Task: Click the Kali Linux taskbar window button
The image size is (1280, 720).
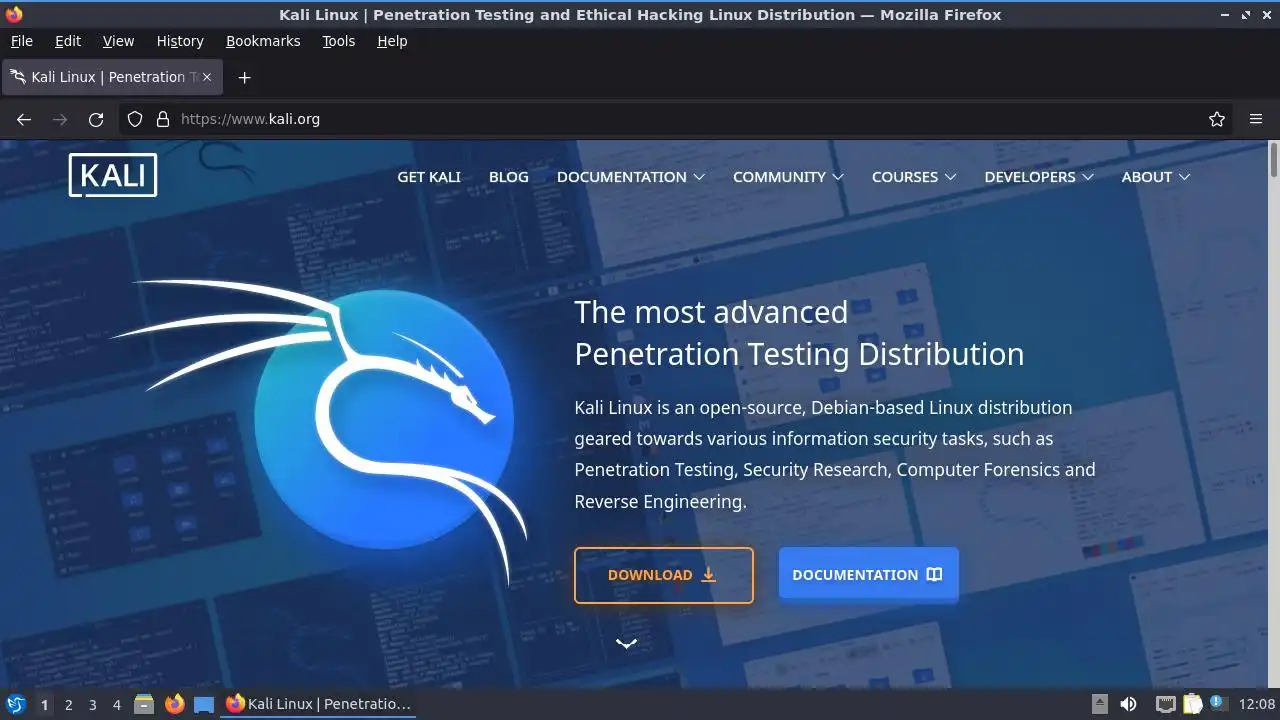Action: tap(319, 704)
